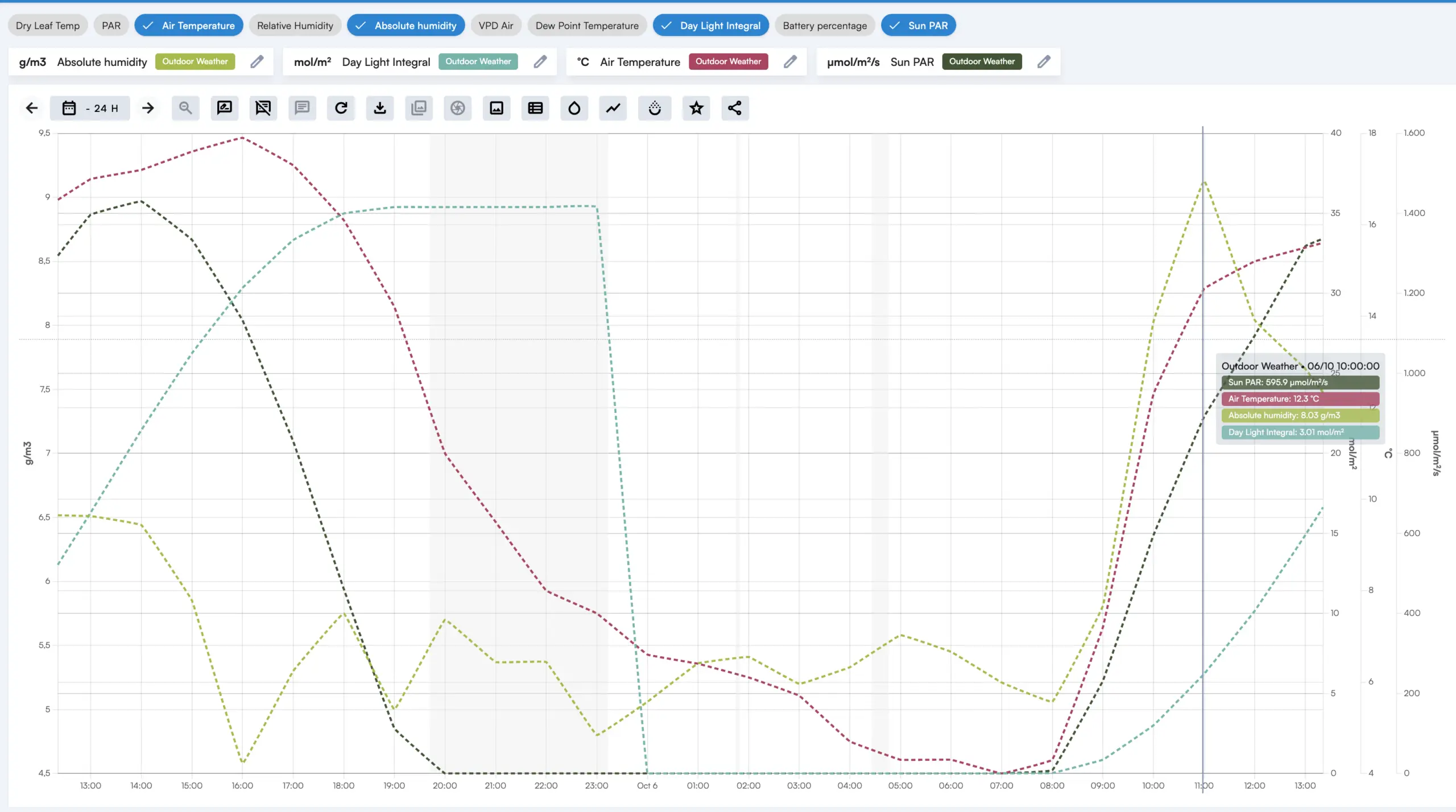Enable Relative Humidity chip
This screenshot has height=812, width=1456.
[x=295, y=26]
